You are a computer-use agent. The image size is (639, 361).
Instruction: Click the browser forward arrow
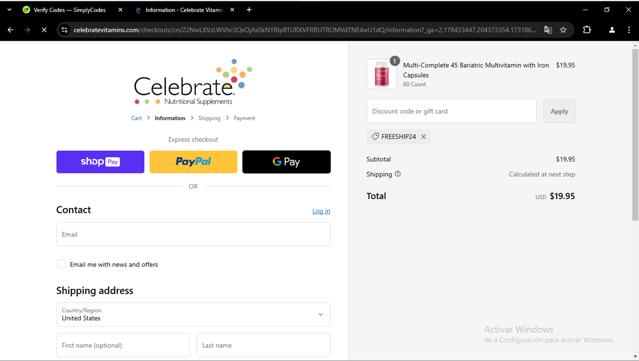coord(27,30)
